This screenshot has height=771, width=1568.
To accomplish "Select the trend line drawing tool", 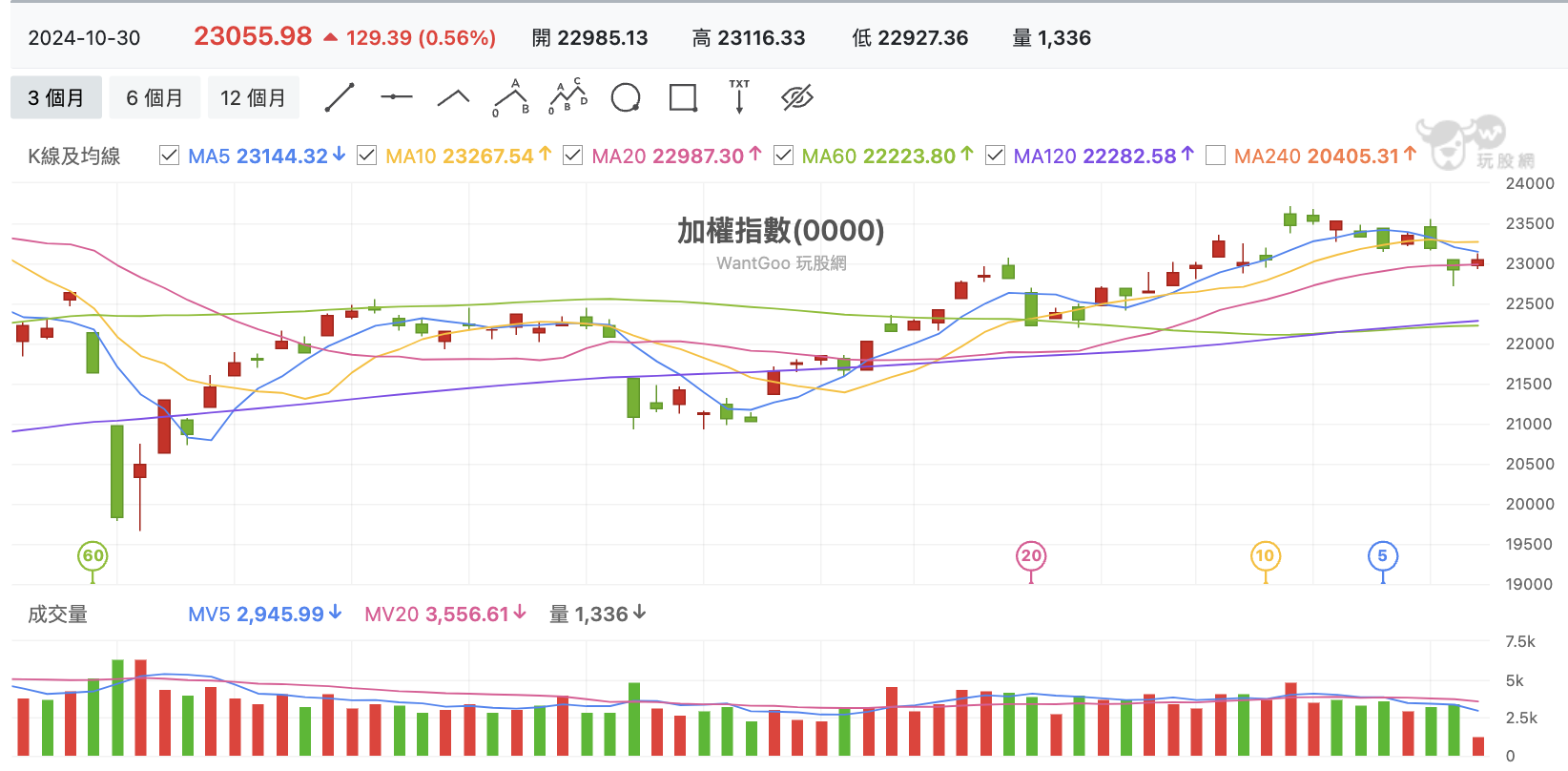I will click(x=340, y=97).
